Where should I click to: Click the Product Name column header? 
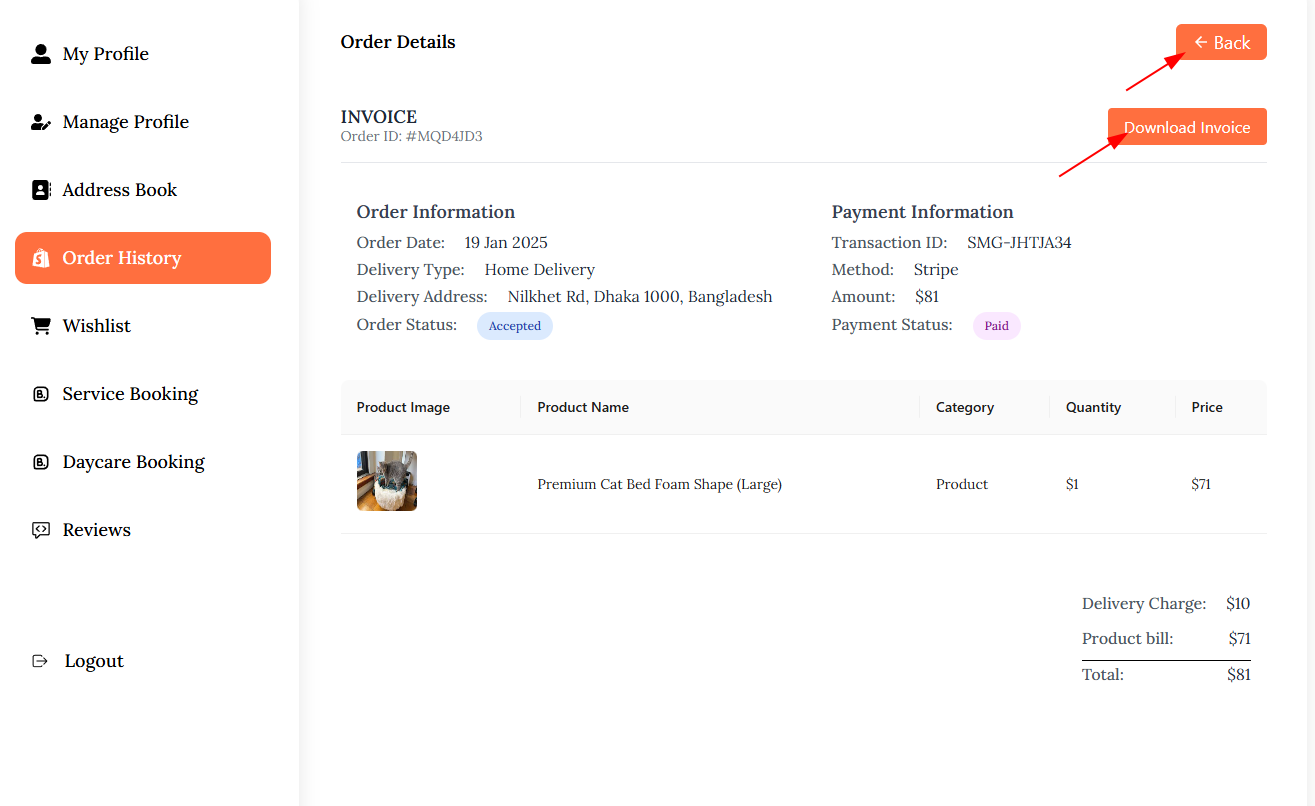tap(583, 407)
